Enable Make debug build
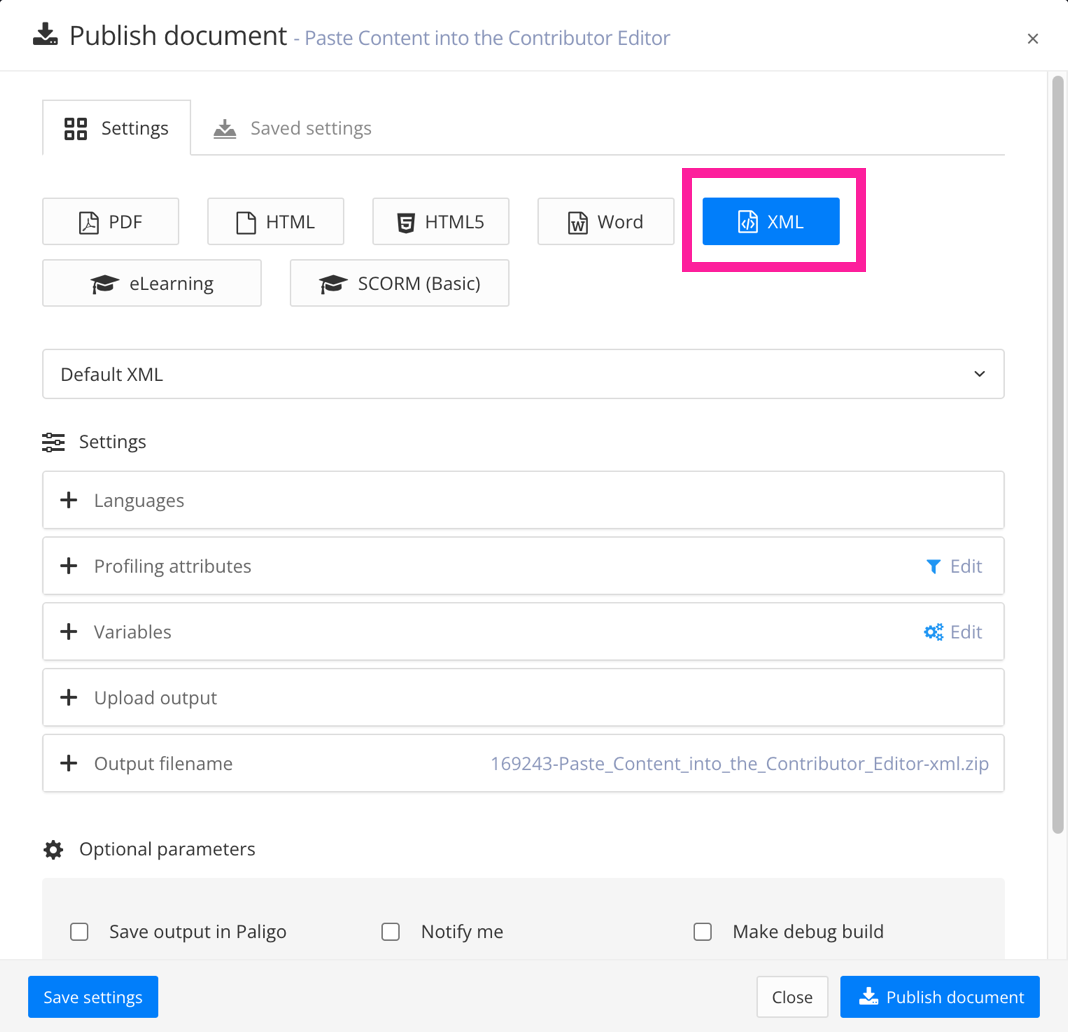 [703, 931]
